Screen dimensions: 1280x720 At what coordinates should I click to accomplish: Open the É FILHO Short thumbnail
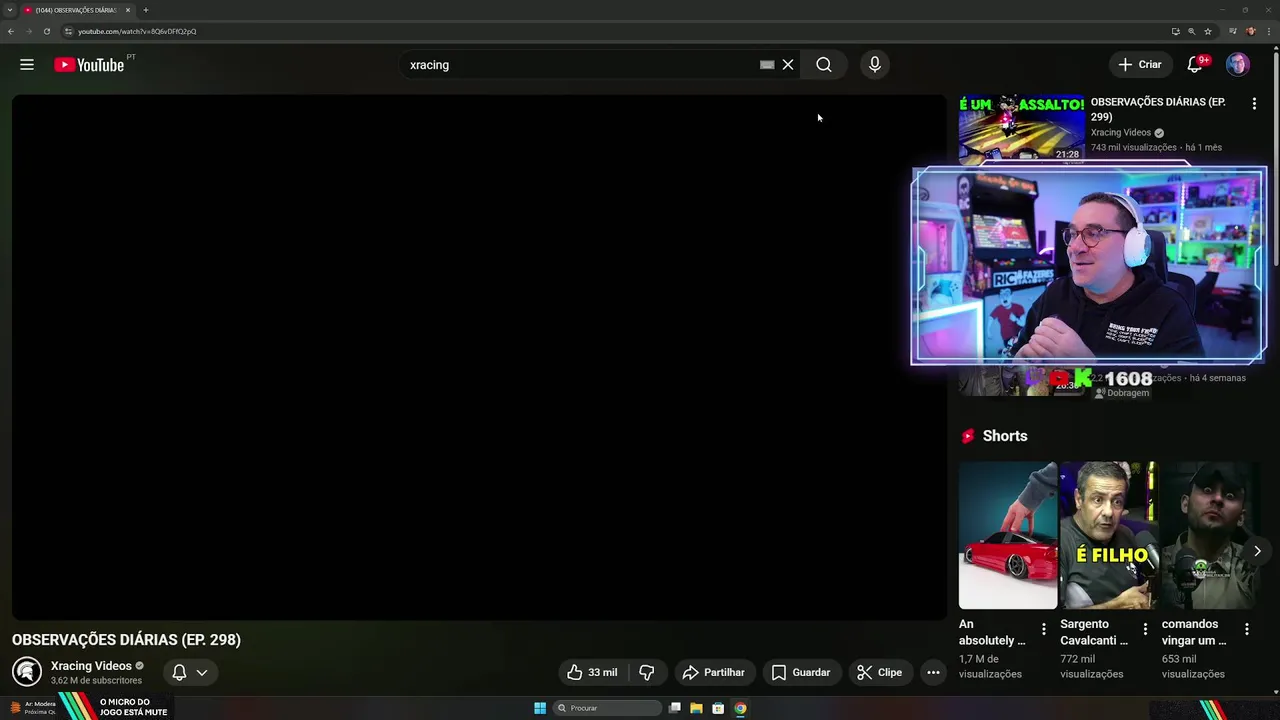[1109, 535]
